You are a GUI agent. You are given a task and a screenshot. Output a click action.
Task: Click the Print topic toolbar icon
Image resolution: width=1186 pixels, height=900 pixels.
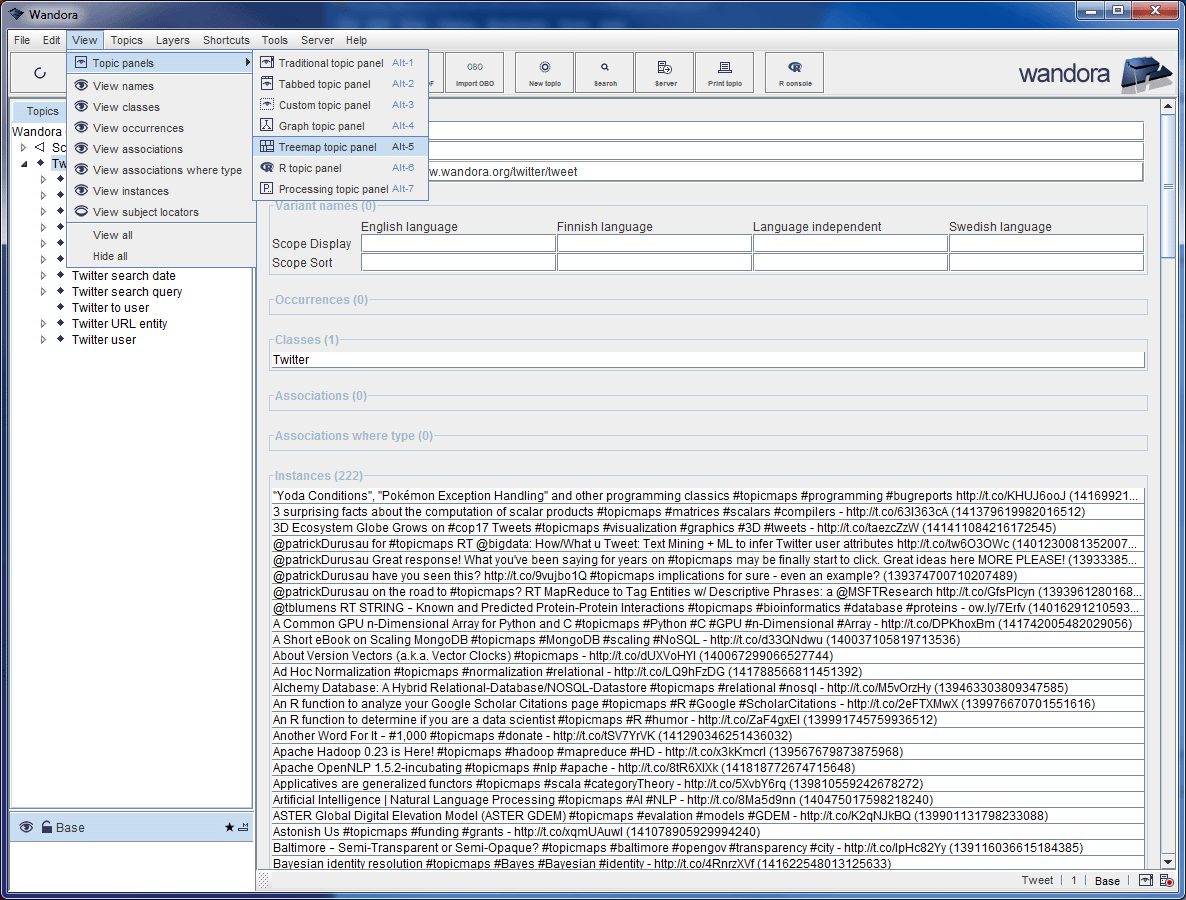(x=724, y=73)
